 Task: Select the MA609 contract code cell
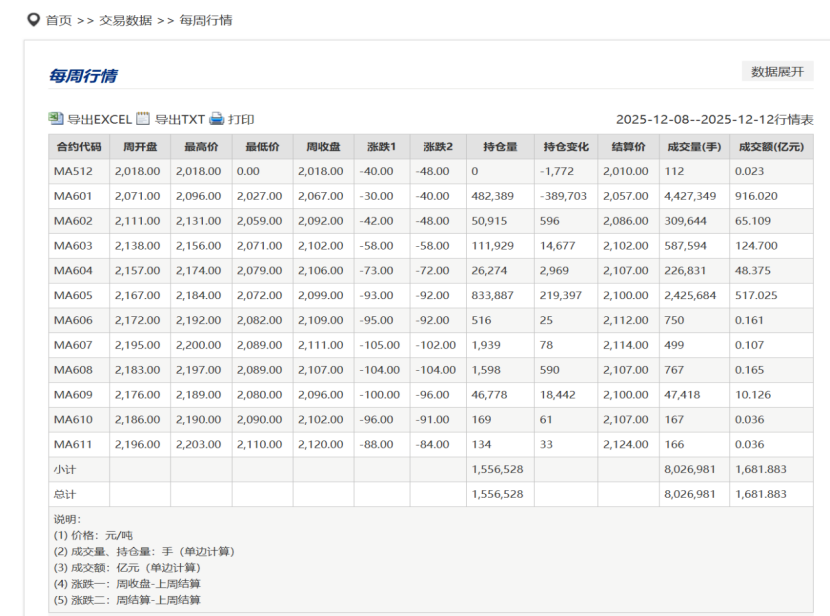73,394
